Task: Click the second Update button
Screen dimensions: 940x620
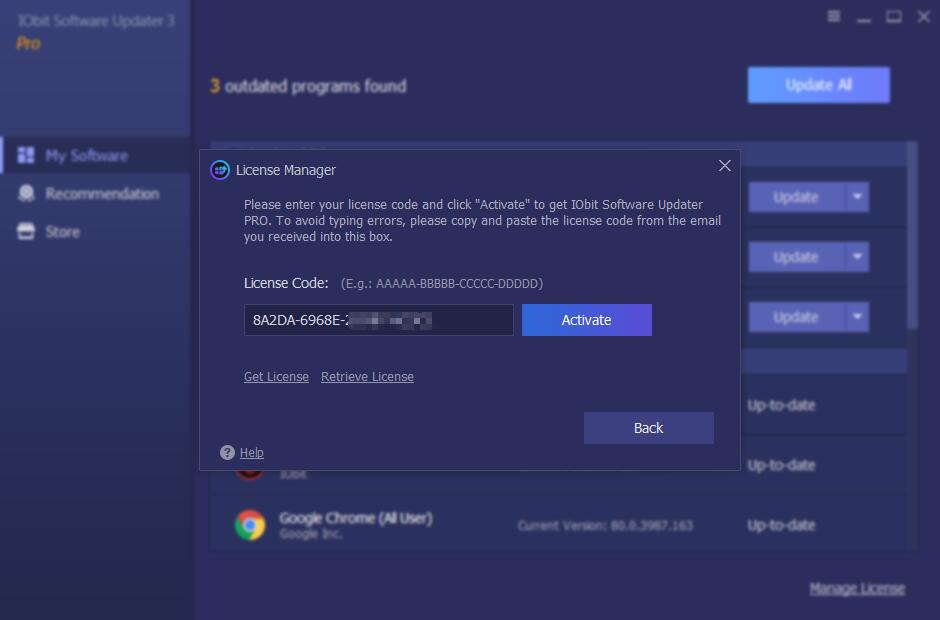Action: click(x=796, y=257)
